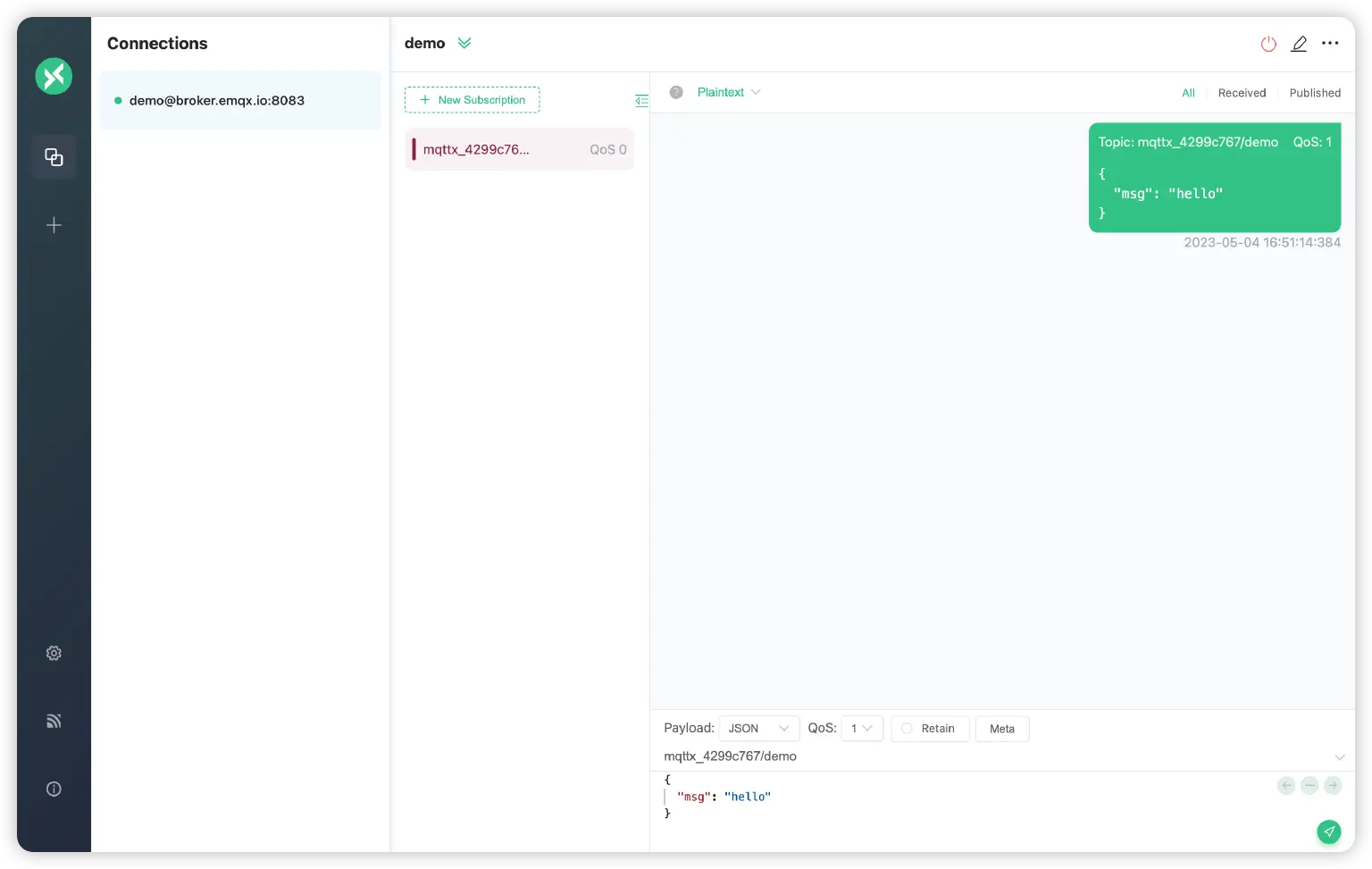Open the Connections panel from the sidebar
The height and width of the screenshot is (869, 1372).
tap(54, 156)
